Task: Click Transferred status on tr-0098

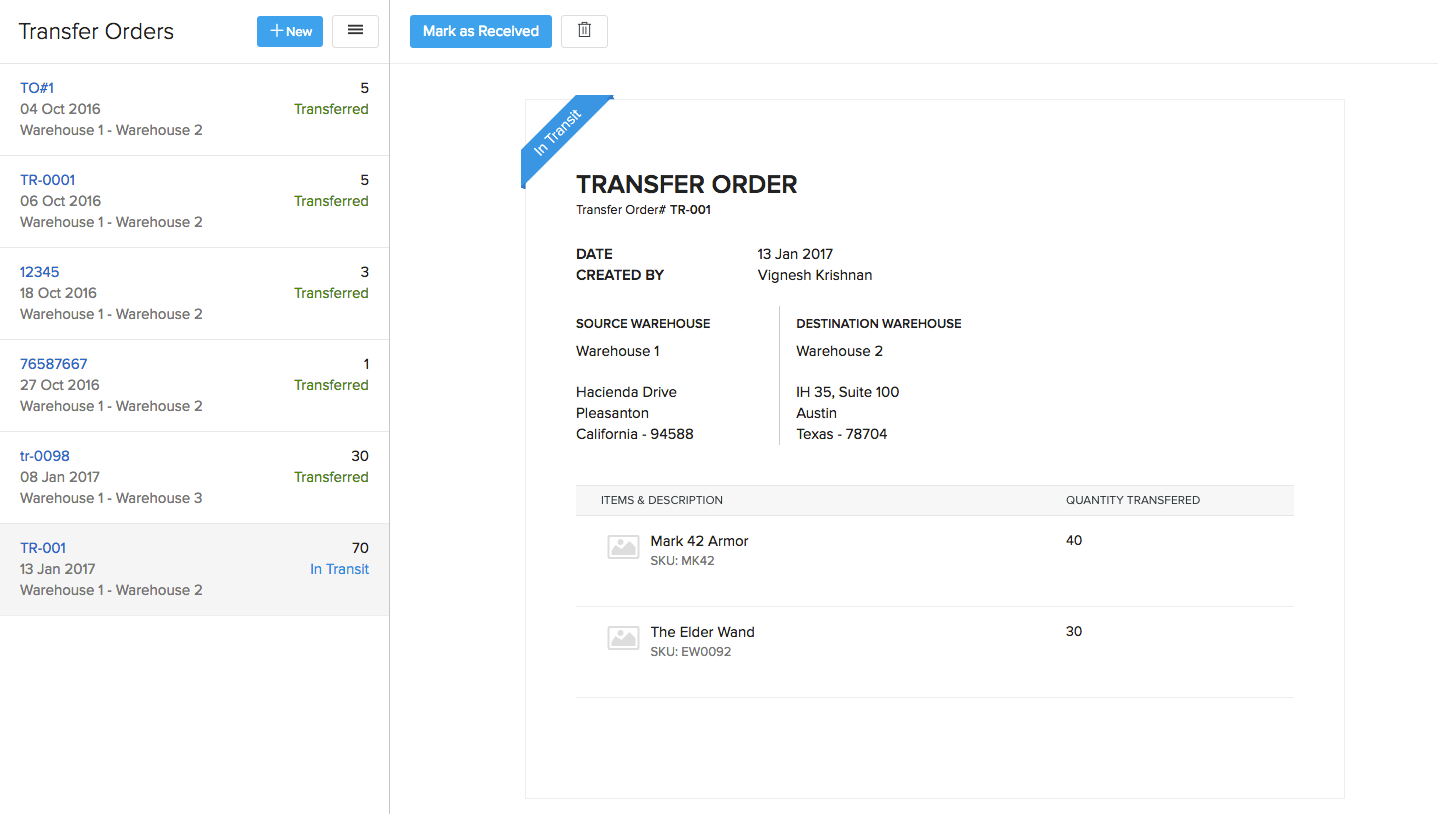Action: (x=331, y=477)
